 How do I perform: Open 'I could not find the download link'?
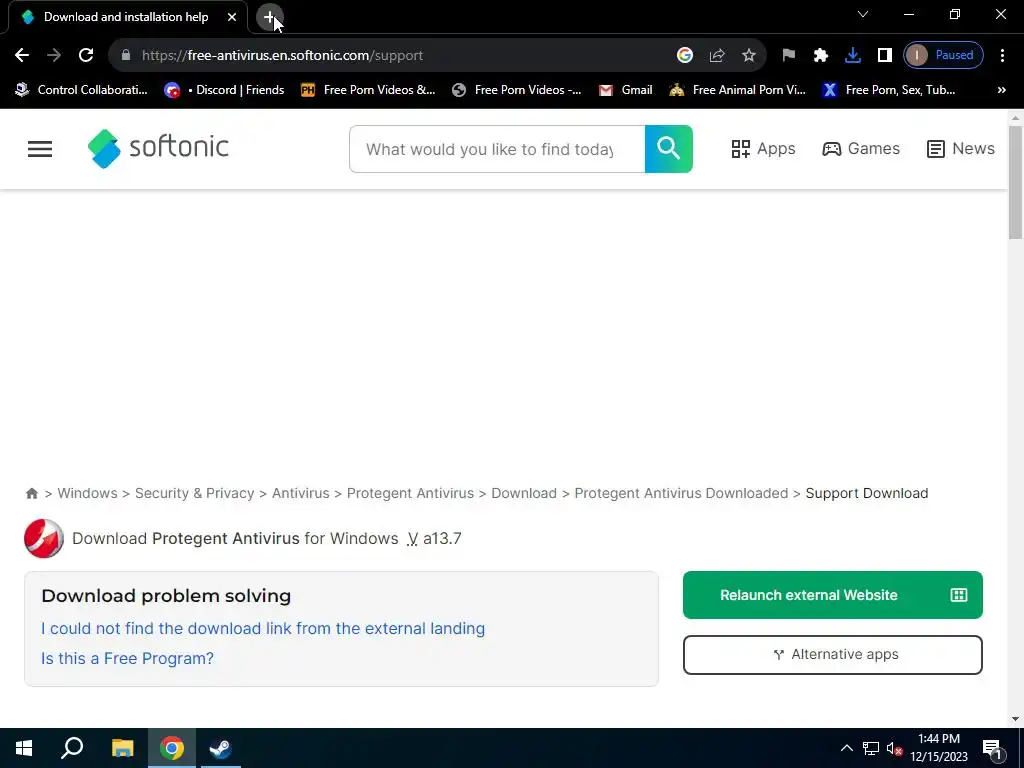point(263,628)
